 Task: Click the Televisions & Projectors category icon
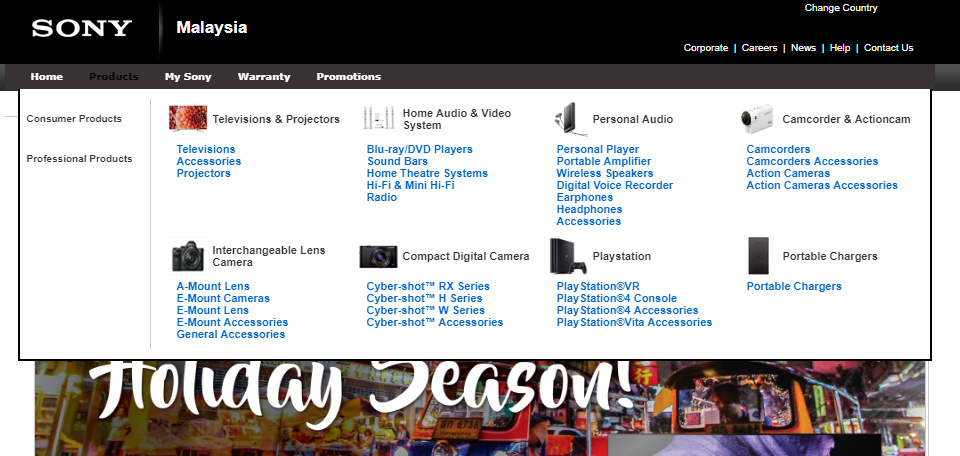point(187,119)
